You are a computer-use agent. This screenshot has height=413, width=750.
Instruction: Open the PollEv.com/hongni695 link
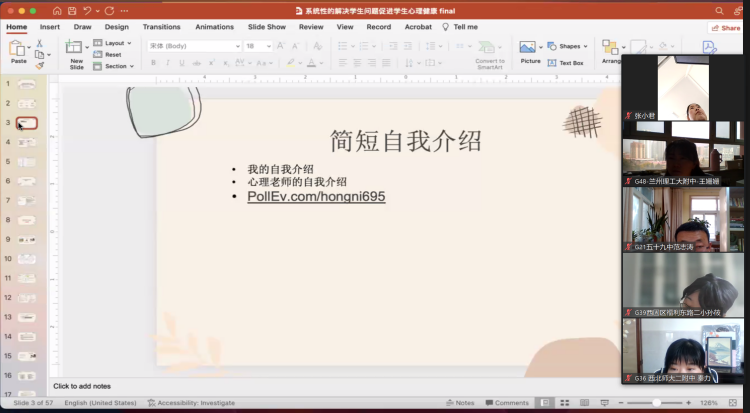tap(316, 197)
